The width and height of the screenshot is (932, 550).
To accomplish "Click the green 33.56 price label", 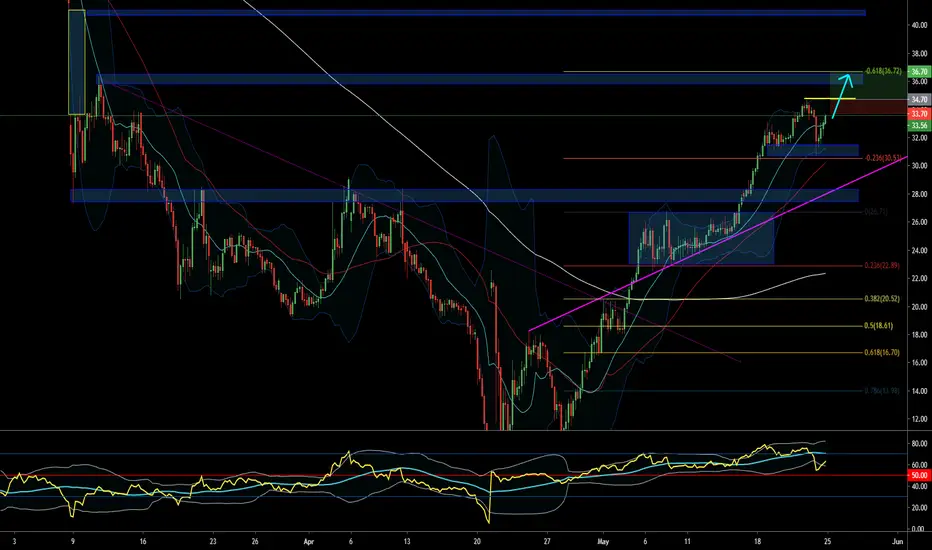I will coord(919,125).
